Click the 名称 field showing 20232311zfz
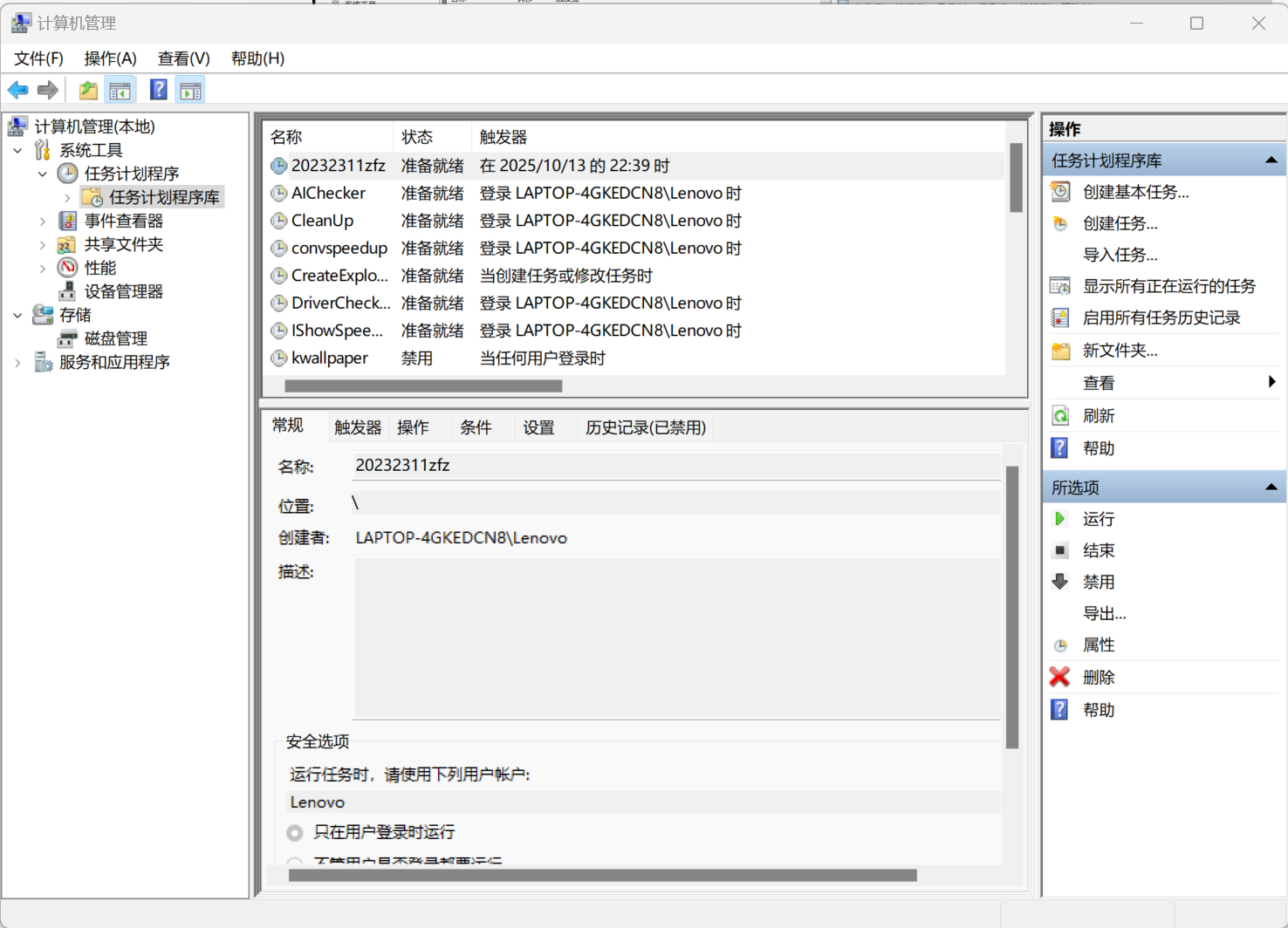The image size is (1288, 928). [676, 466]
